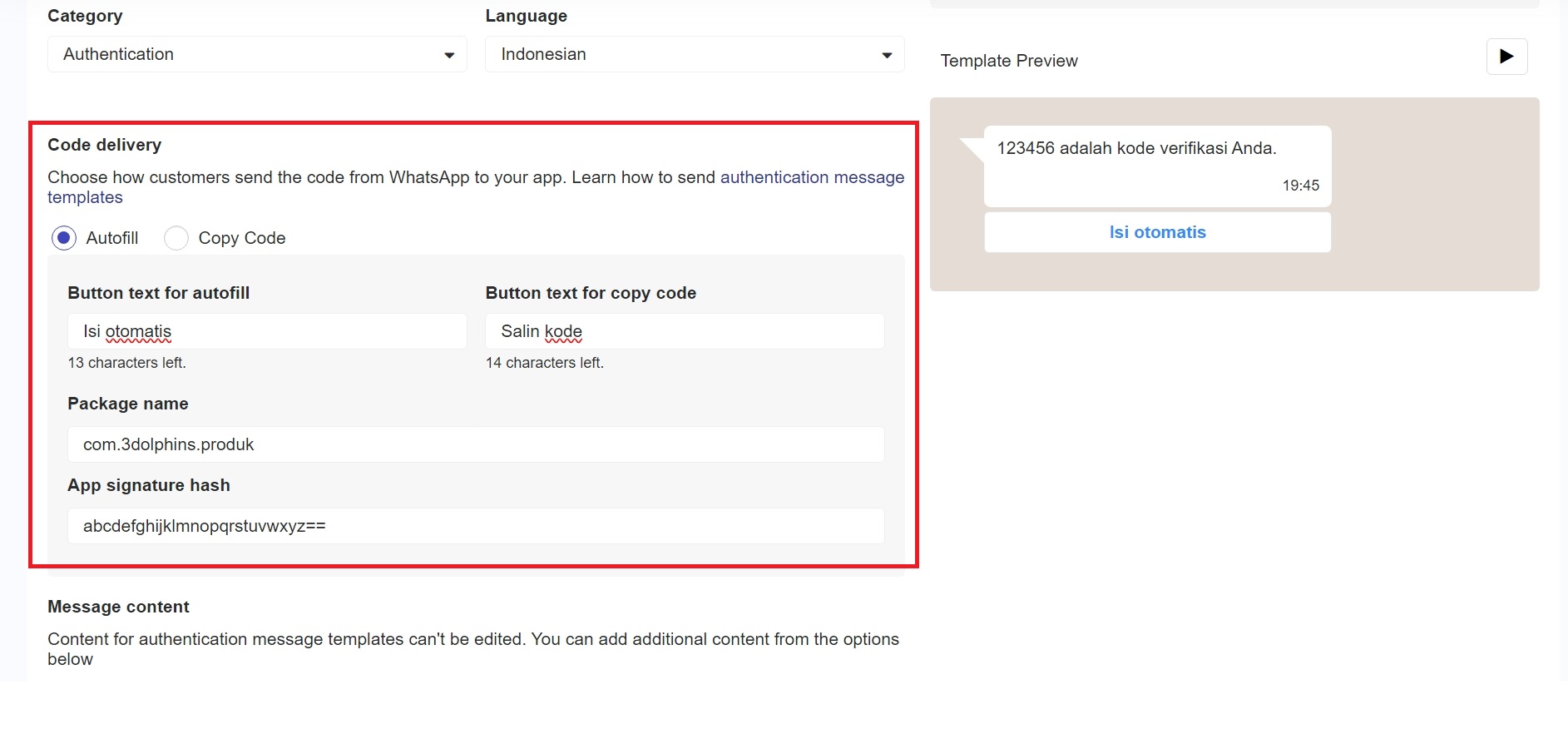
Task: Edit the App signature hash field
Action: click(475, 526)
